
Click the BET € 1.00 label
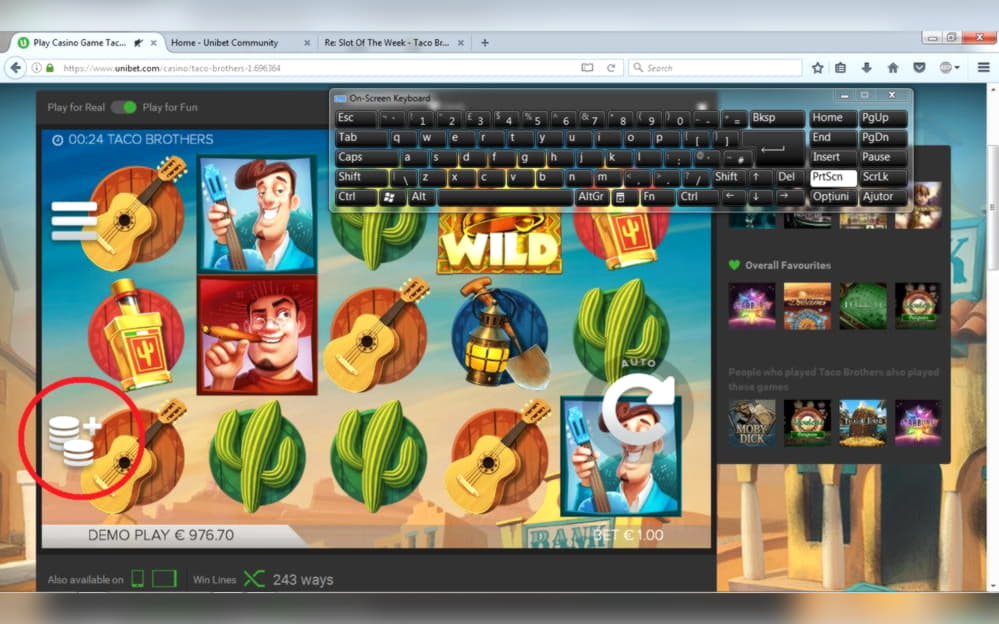pos(628,535)
